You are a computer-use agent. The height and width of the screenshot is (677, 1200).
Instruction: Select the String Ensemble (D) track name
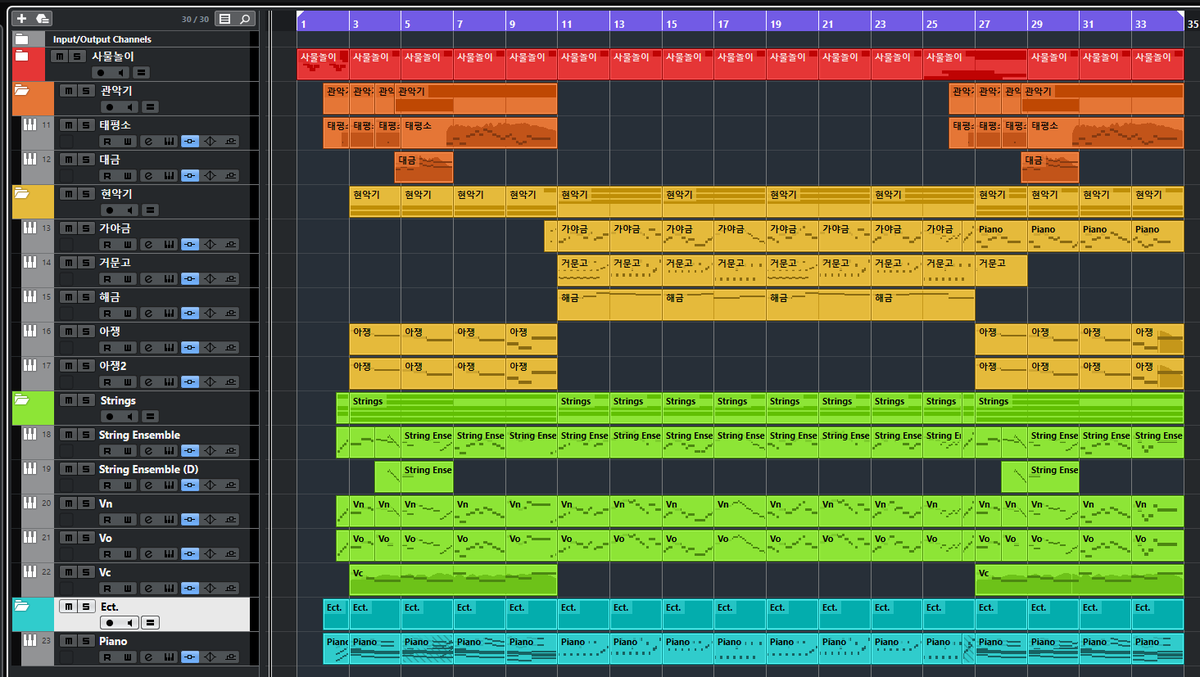point(148,469)
